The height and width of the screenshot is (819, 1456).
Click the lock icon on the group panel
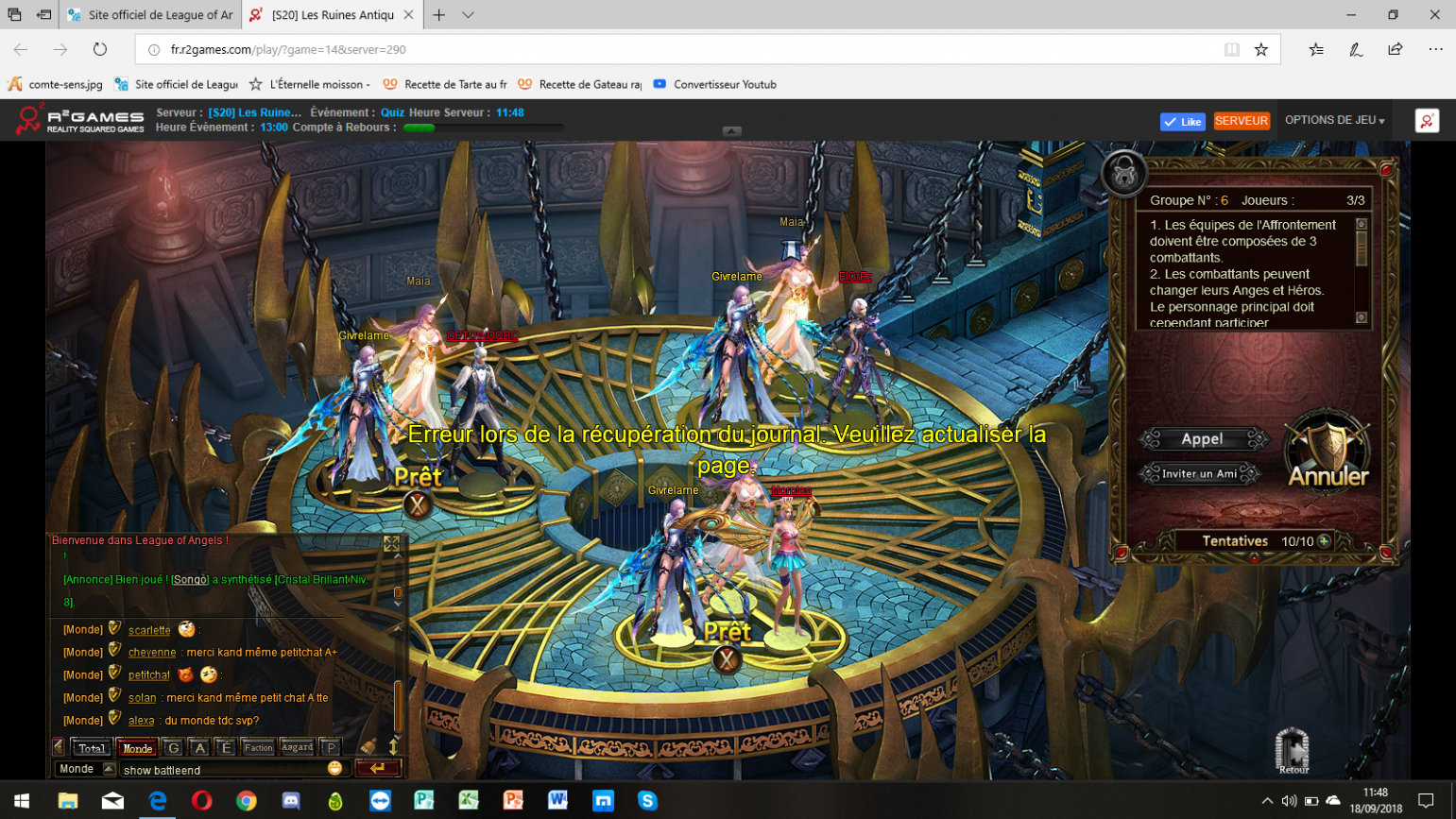click(x=1123, y=174)
